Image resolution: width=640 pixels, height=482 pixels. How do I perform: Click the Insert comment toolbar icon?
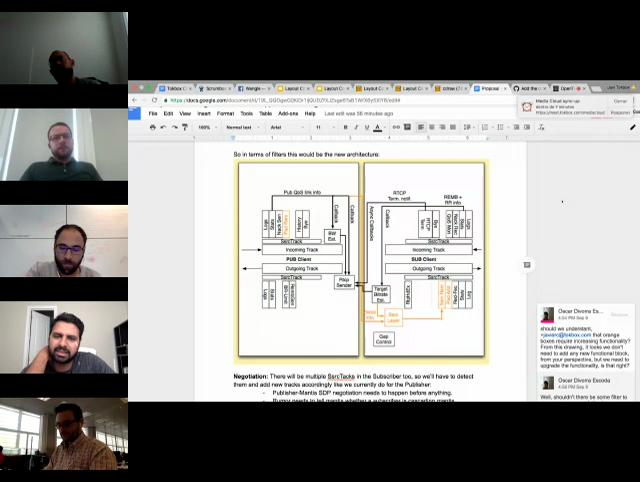(x=407, y=127)
